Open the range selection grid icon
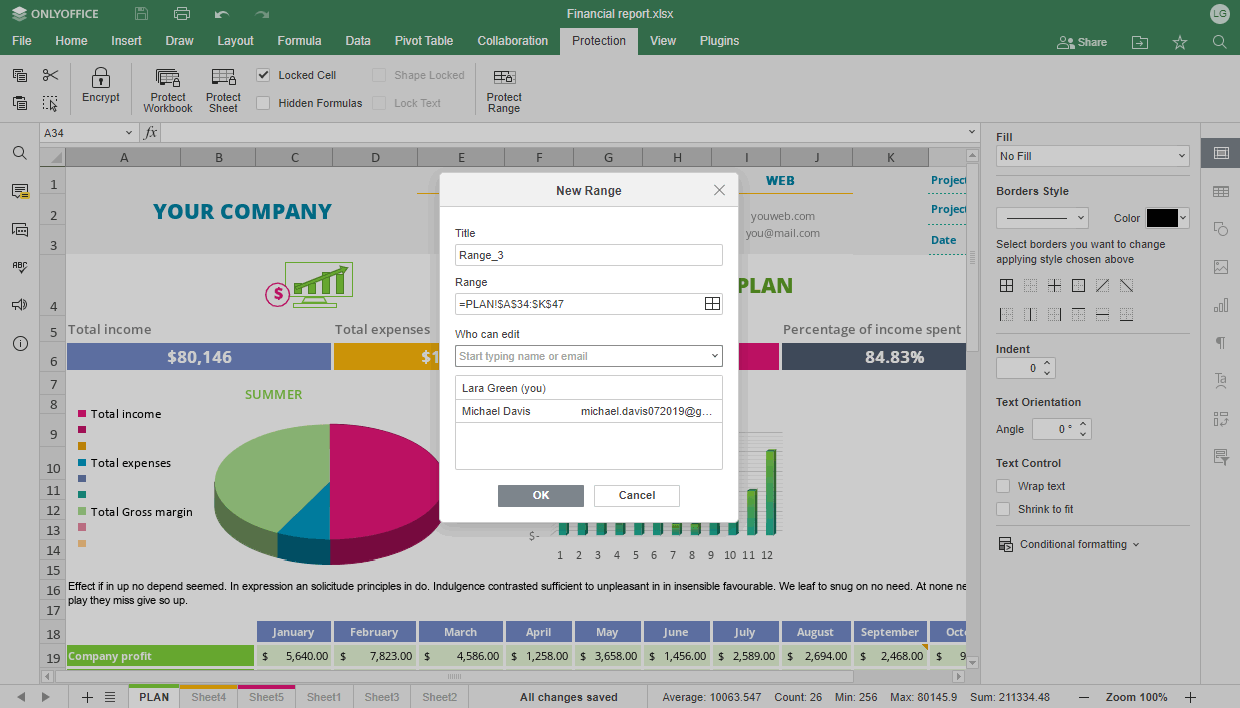1240x708 pixels. coord(712,303)
